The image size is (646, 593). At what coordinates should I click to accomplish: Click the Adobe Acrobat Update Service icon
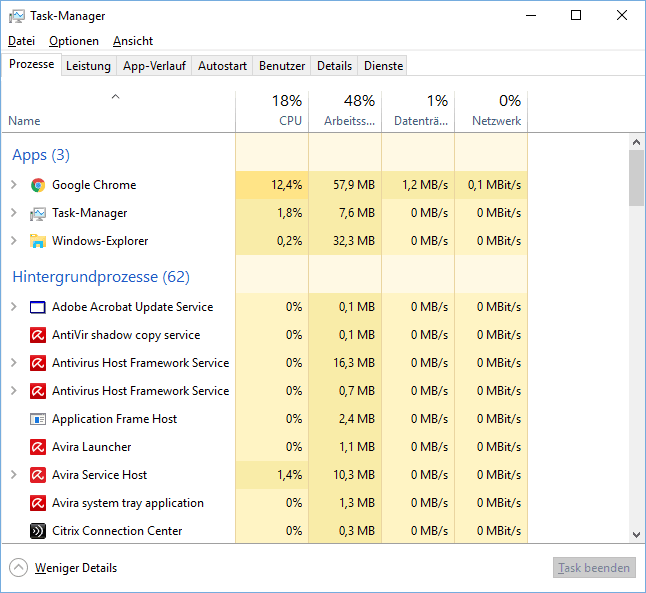coord(38,307)
